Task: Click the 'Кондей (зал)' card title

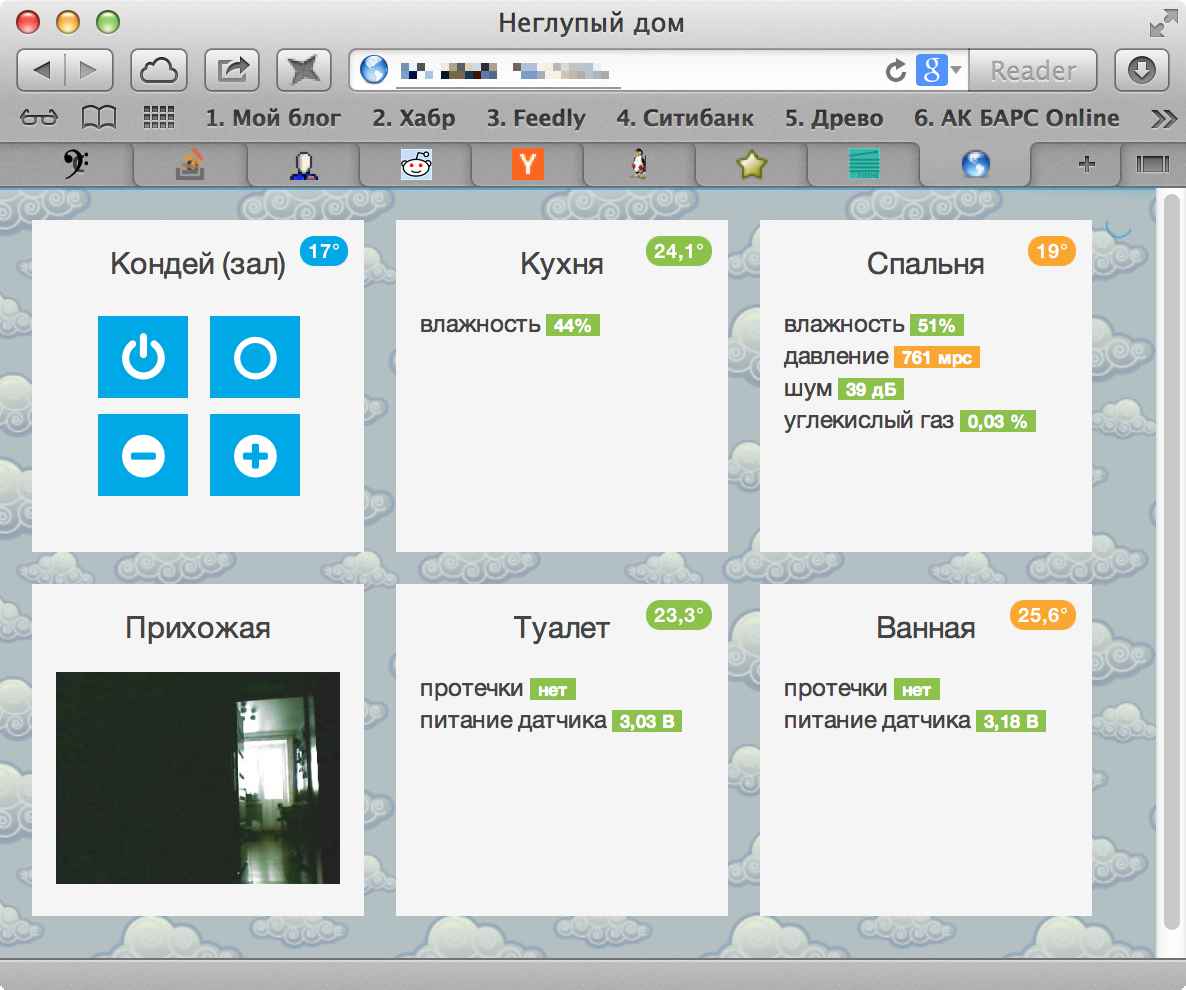Action: 197,264
